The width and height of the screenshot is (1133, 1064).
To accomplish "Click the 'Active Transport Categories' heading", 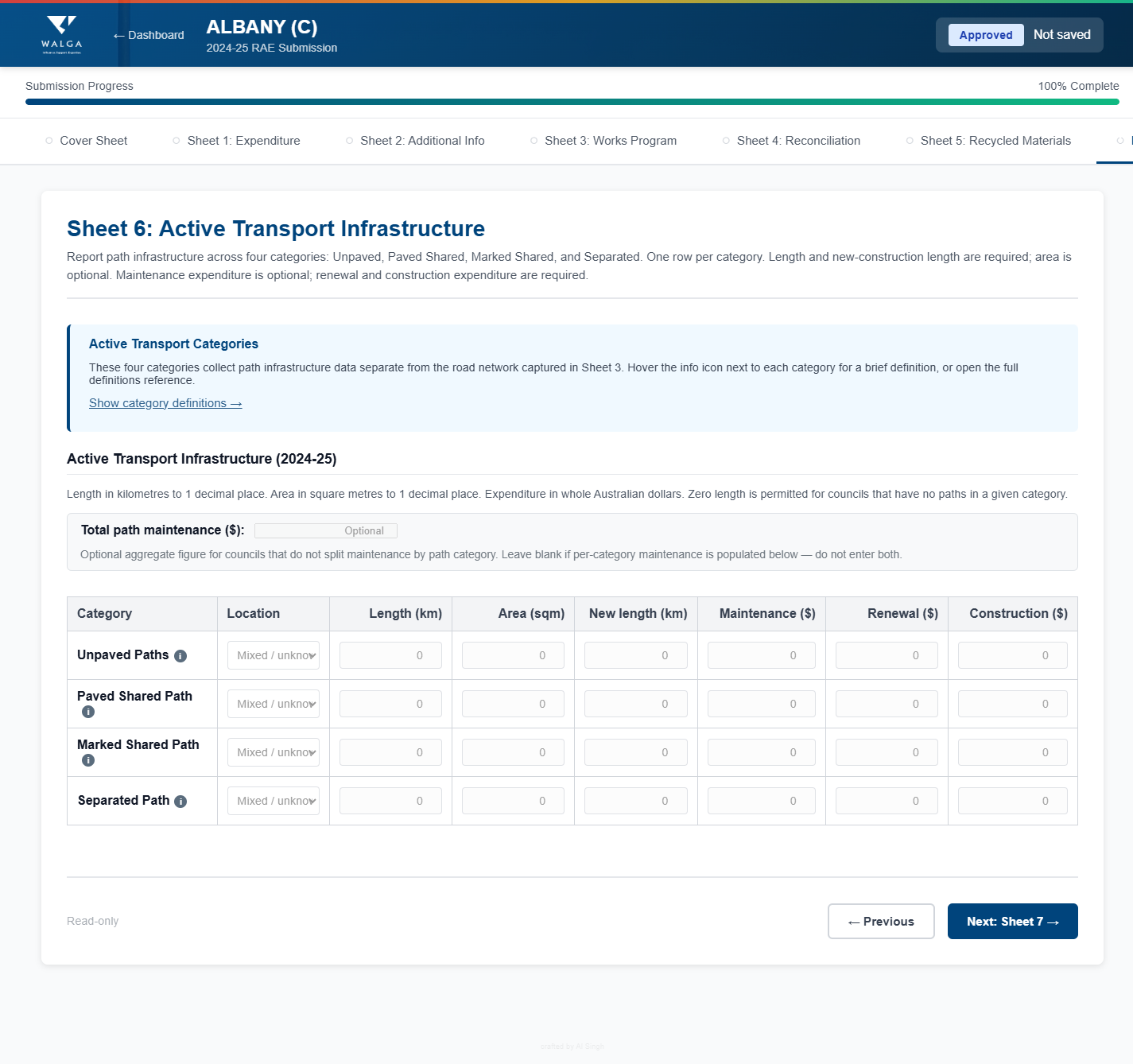I will tap(173, 344).
